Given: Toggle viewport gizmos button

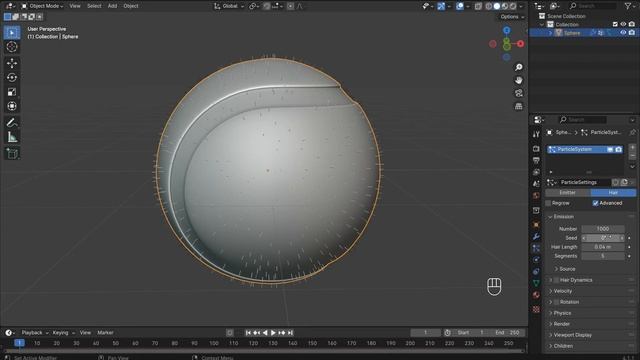Looking at the screenshot, I should pyautogui.click(x=441, y=6).
